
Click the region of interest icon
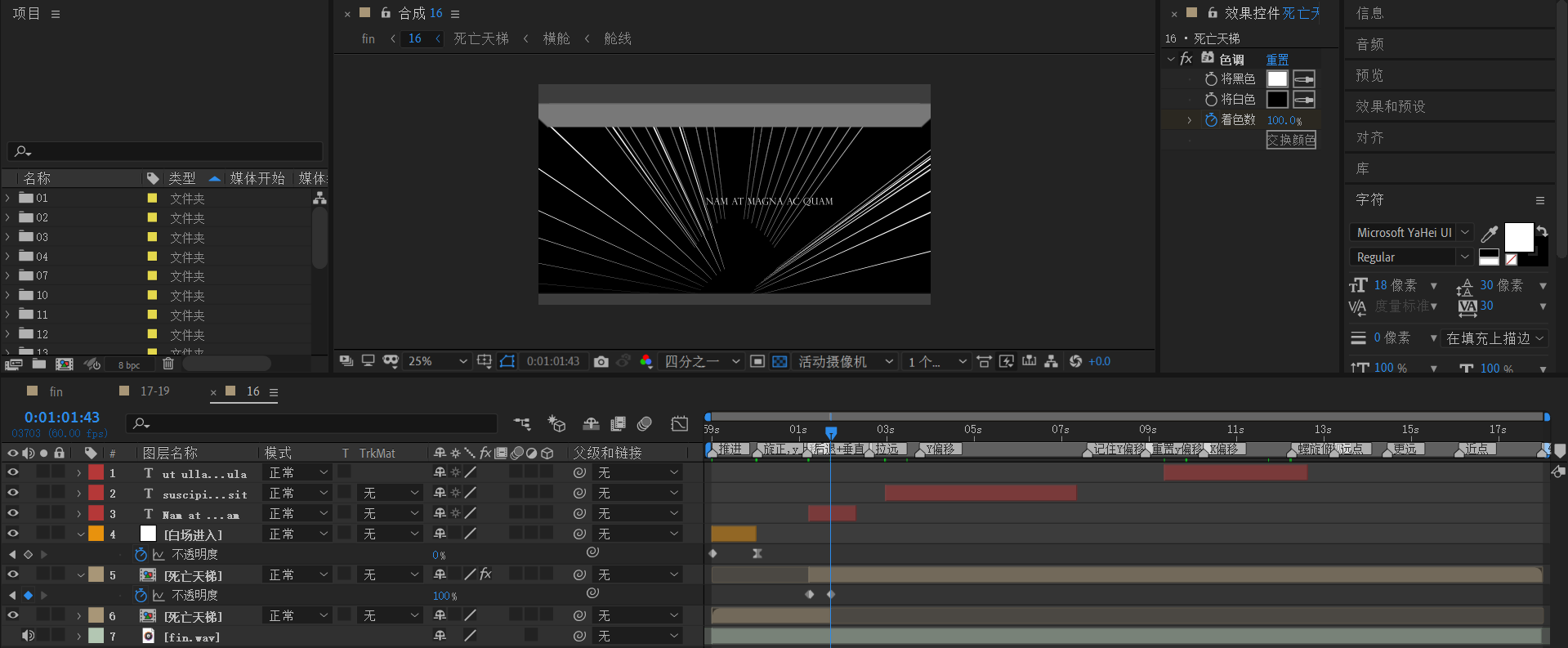[x=757, y=361]
